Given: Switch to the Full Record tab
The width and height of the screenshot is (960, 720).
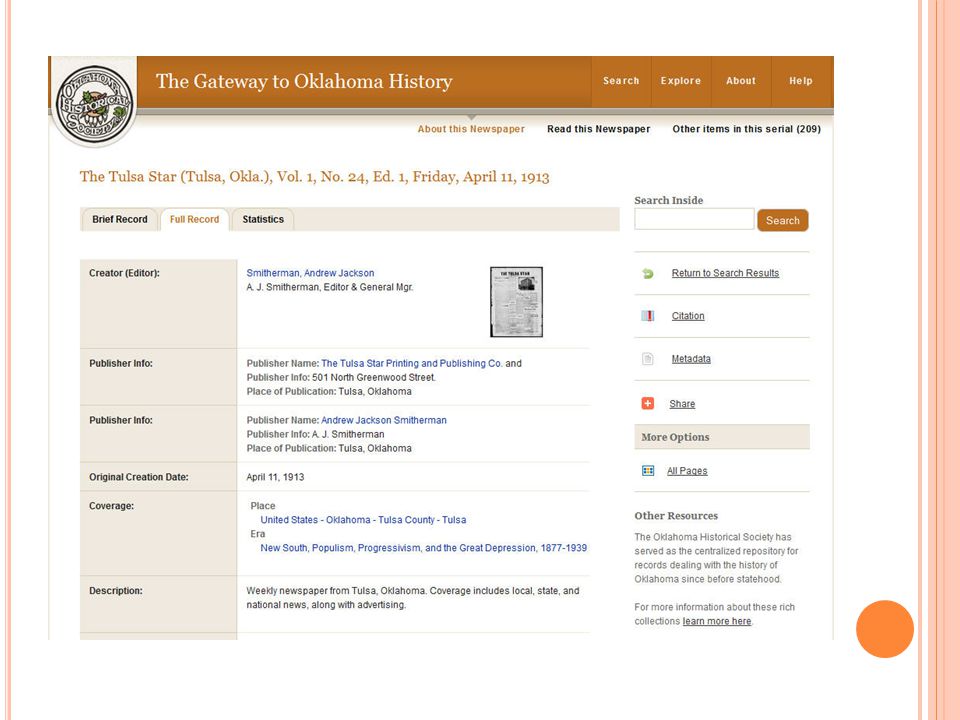Looking at the screenshot, I should (x=194, y=219).
